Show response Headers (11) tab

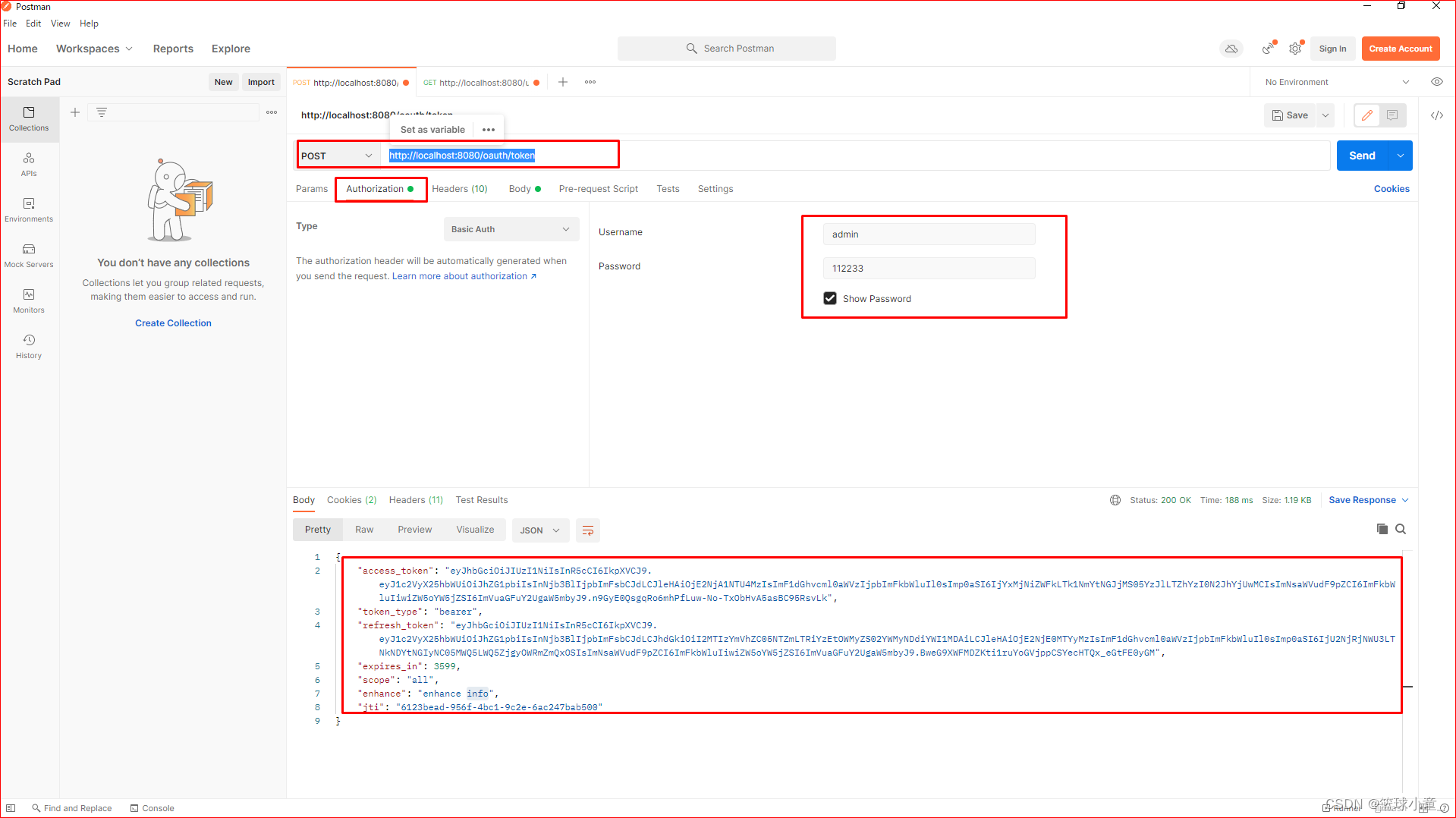pyautogui.click(x=416, y=500)
